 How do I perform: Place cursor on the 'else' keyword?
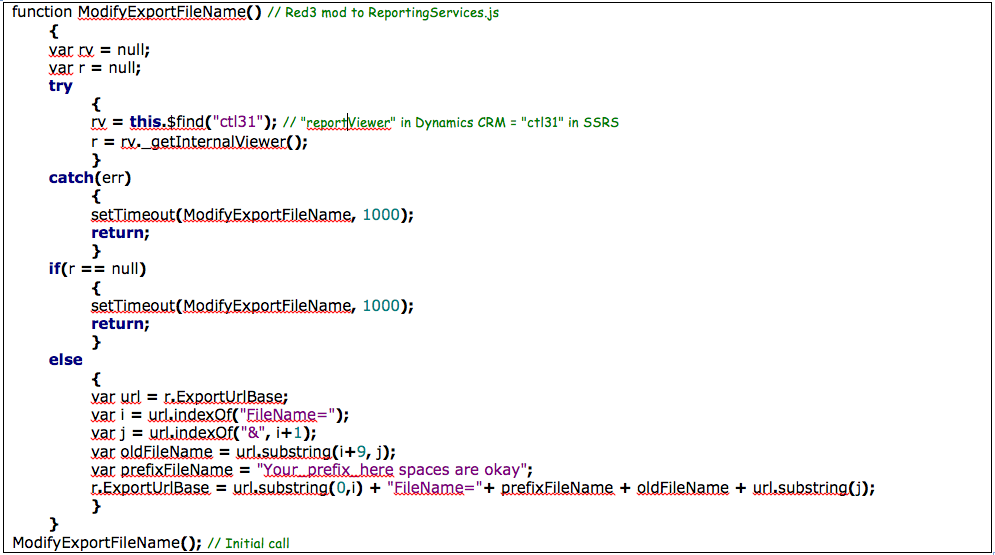coord(65,360)
